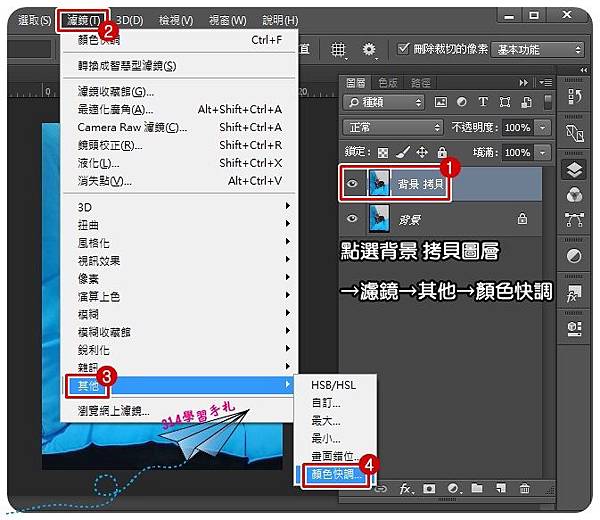Screen dimensions: 600x520
Task: Click the crop grid overlay icon
Action: [338, 50]
